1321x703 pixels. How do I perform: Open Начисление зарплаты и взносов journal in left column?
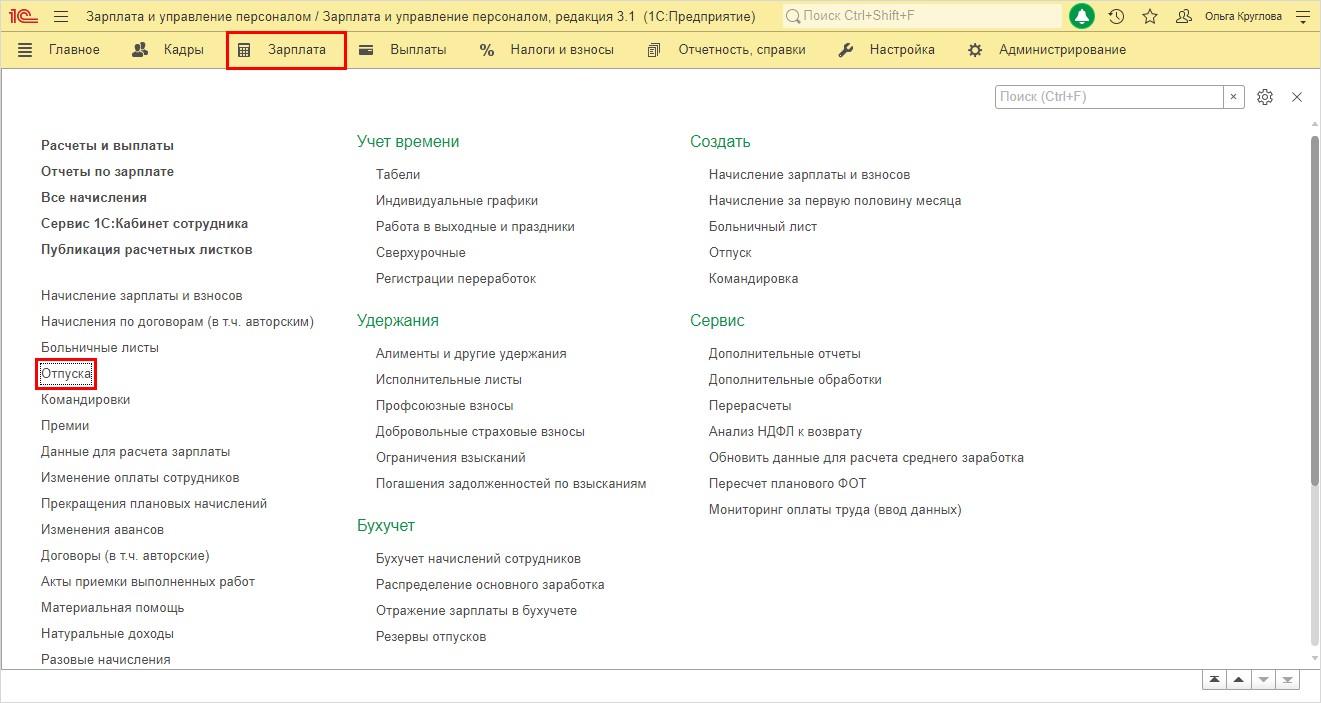coord(142,295)
